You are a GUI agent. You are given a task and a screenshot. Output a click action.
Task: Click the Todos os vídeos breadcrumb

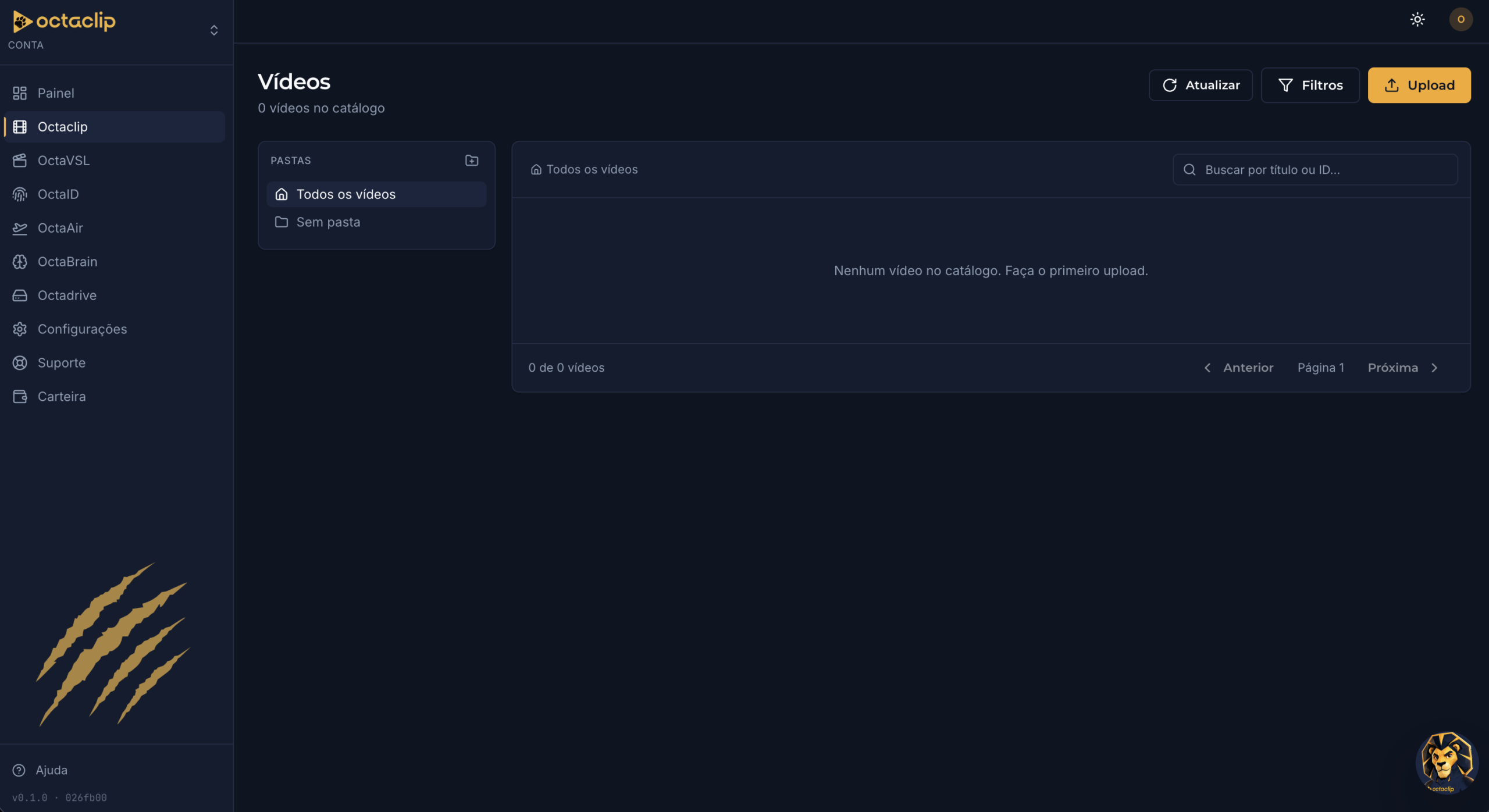coord(584,170)
